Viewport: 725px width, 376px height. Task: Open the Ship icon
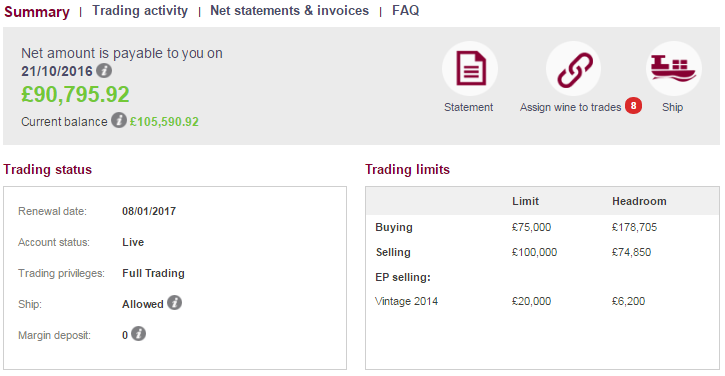click(x=673, y=69)
